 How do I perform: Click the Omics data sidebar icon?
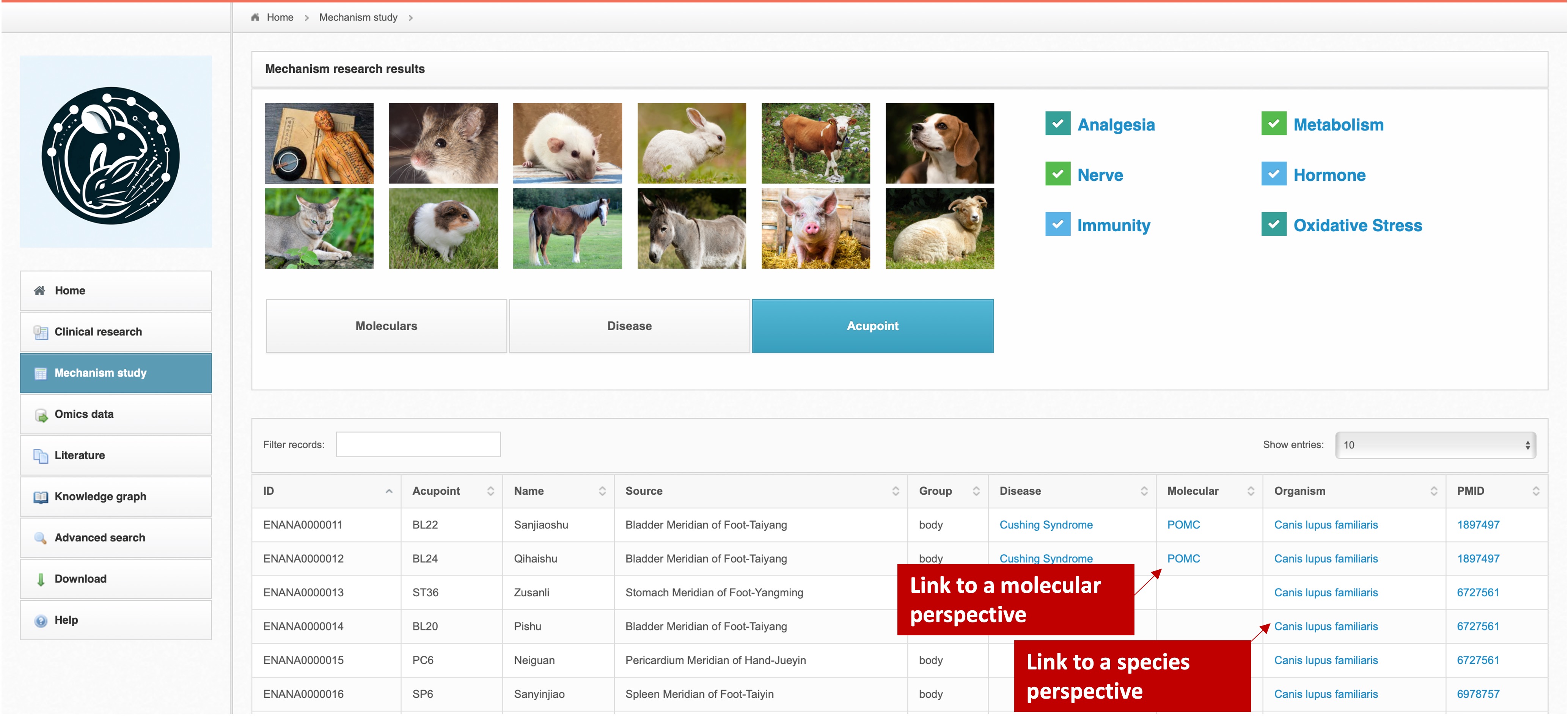pyautogui.click(x=41, y=415)
